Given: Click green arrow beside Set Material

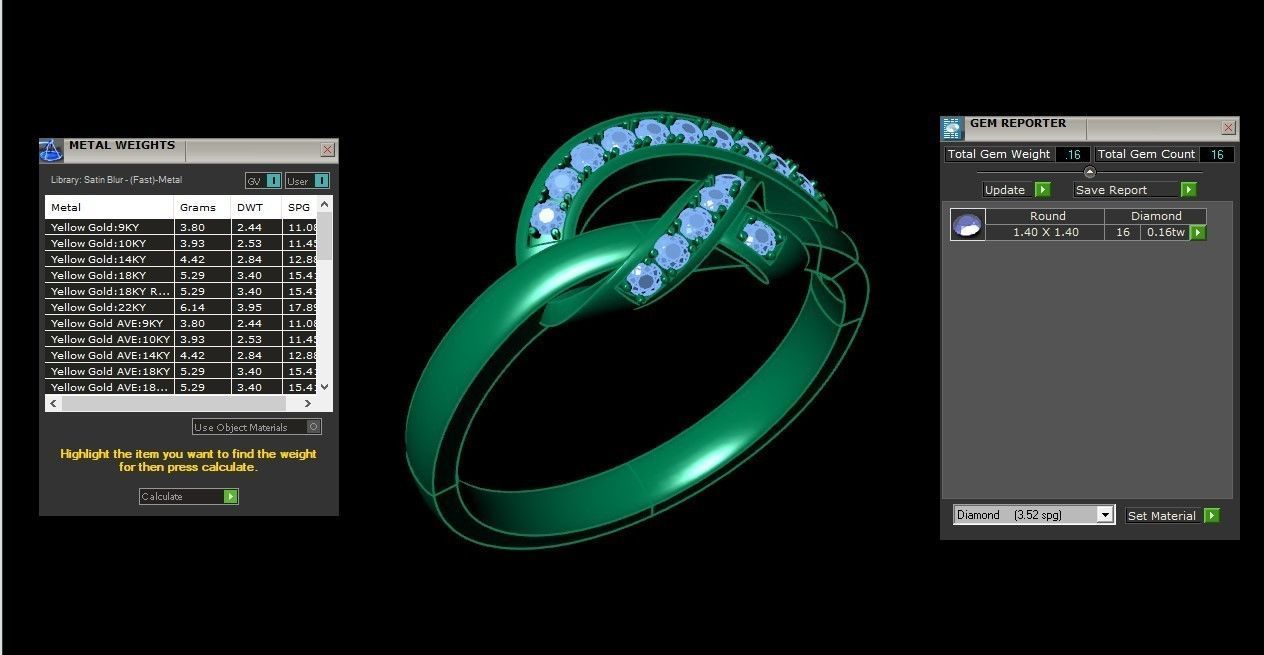Looking at the screenshot, I should pyautogui.click(x=1212, y=516).
